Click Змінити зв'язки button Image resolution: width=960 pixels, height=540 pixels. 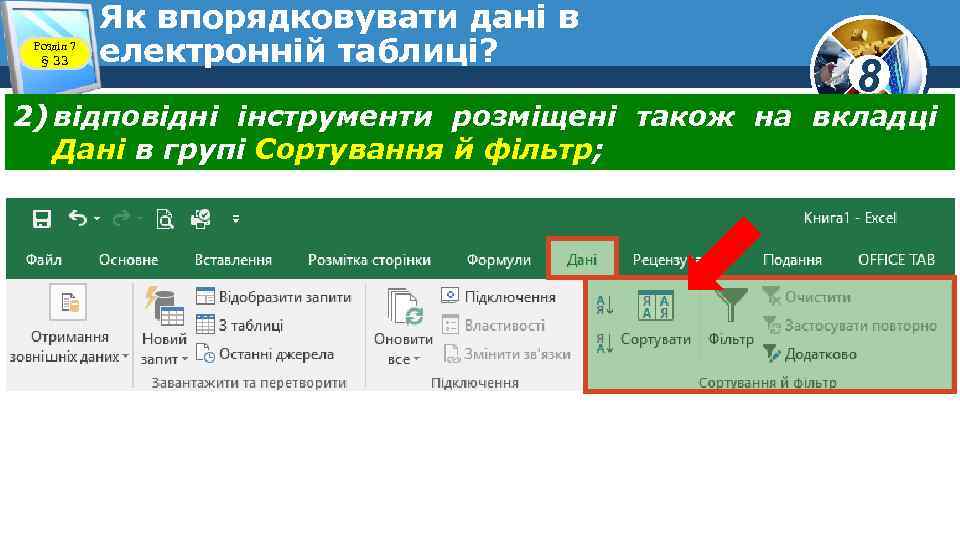[506, 354]
